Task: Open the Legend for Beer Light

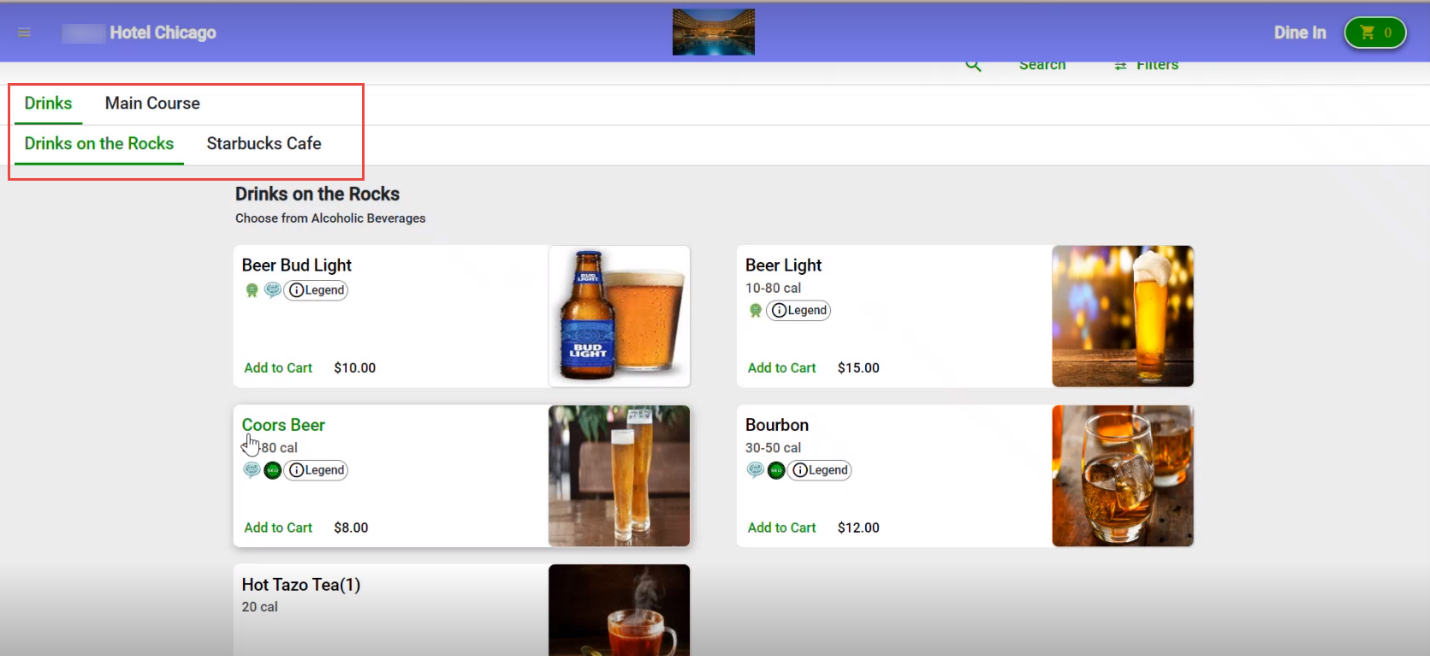Action: click(799, 310)
